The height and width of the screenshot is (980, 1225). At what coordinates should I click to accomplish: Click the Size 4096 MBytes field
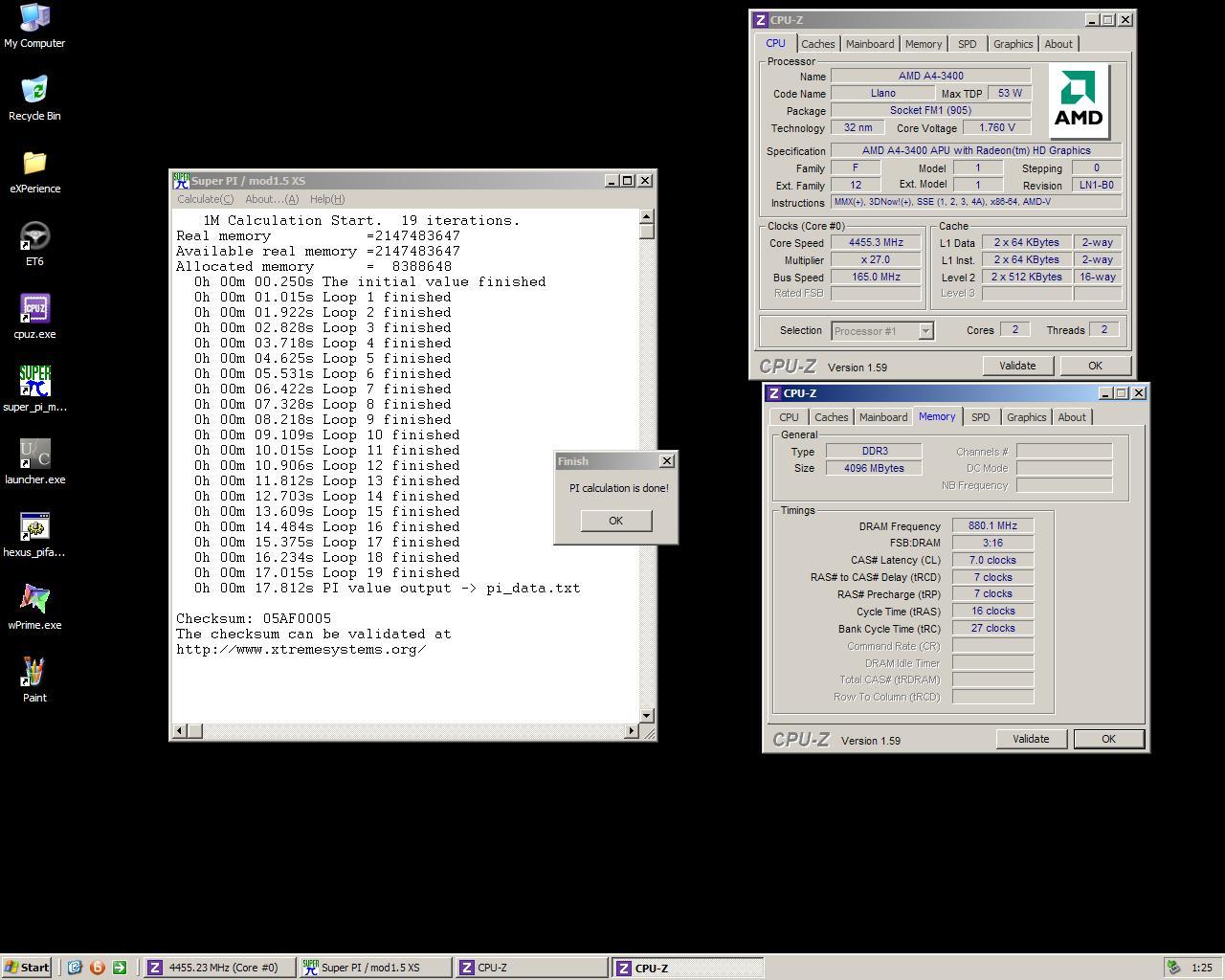tap(873, 468)
